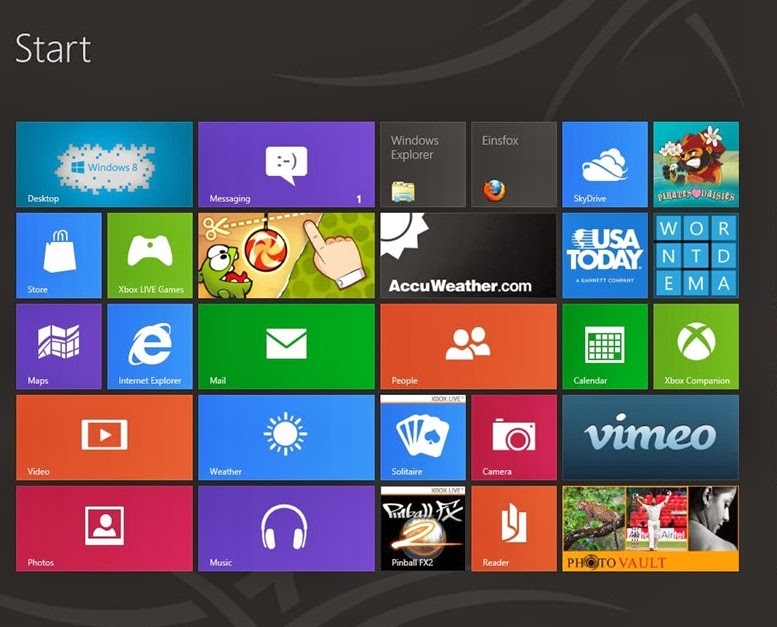Launch the Einsfox Firefox tile
777x627 pixels.
[514, 164]
